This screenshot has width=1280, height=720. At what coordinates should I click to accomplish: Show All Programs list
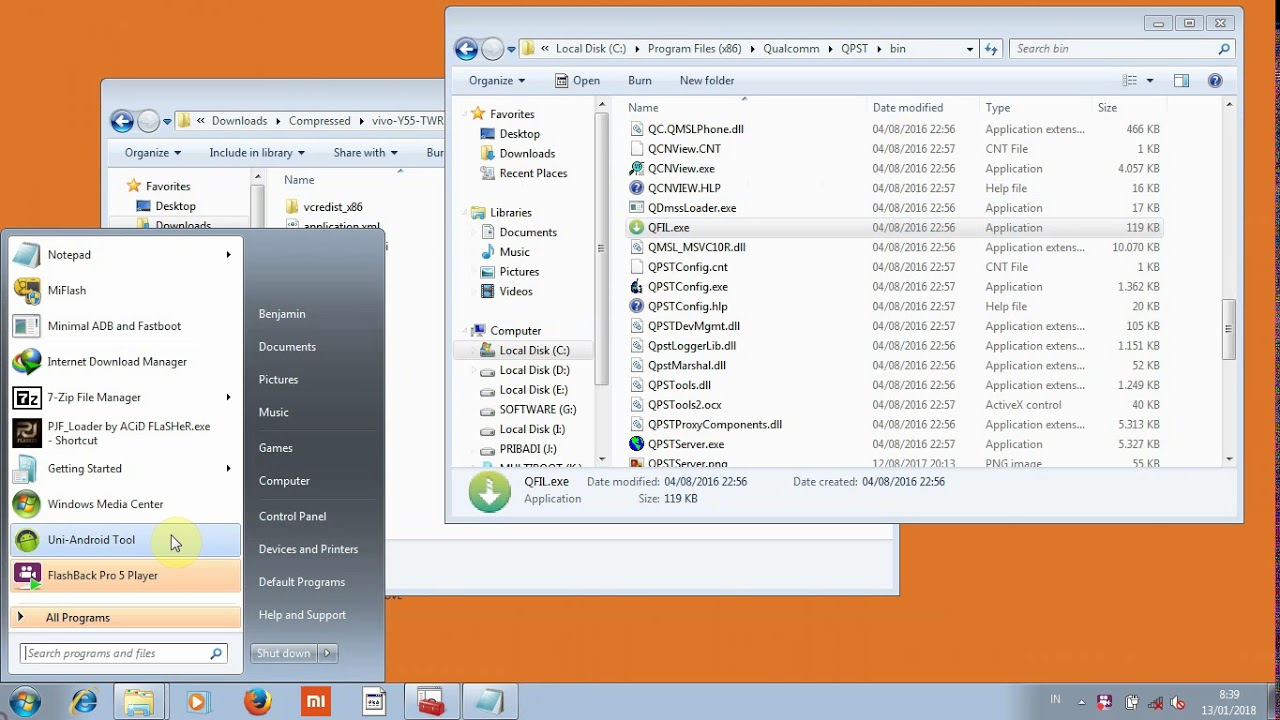pyautogui.click(x=125, y=618)
